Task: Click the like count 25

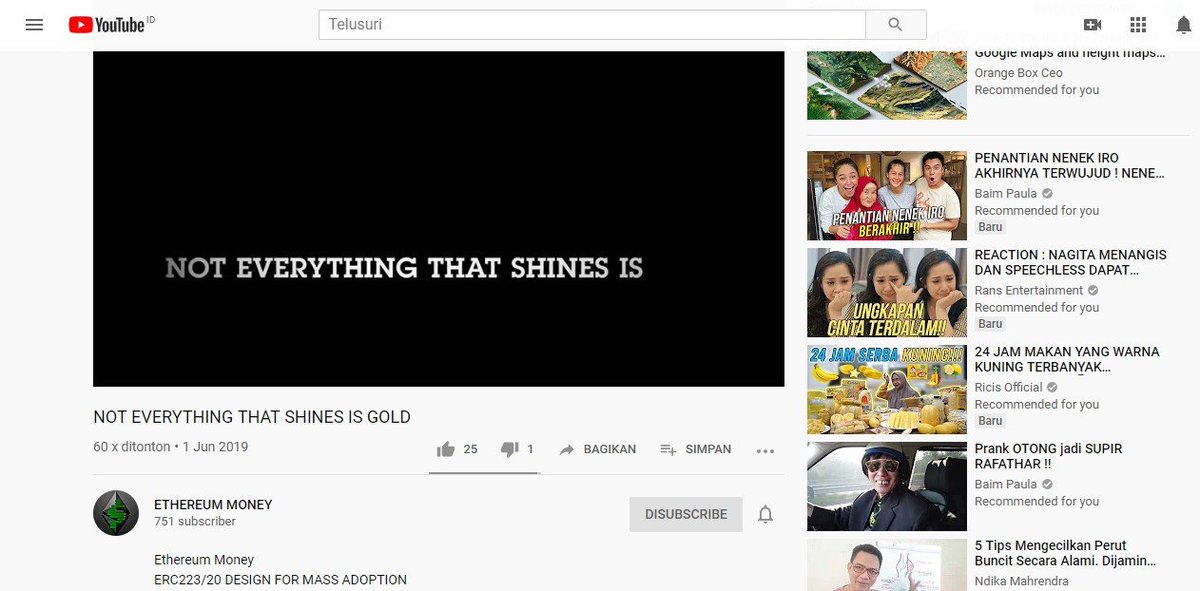Action: (x=470, y=450)
